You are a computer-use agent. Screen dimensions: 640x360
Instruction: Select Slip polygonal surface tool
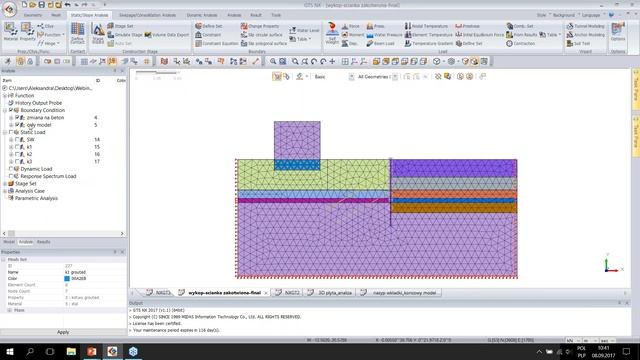point(264,43)
